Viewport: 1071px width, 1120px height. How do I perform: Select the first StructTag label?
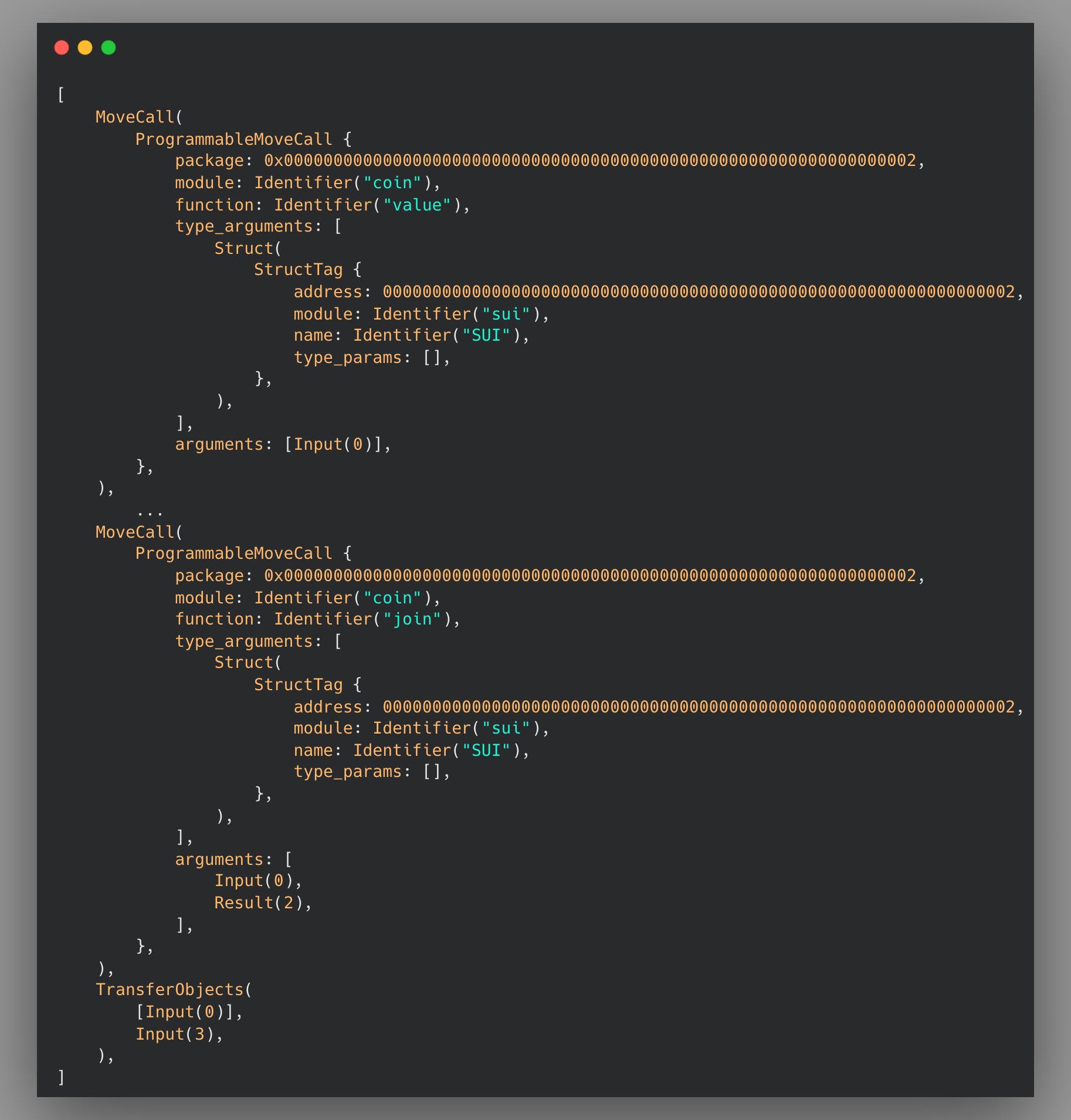click(299, 270)
